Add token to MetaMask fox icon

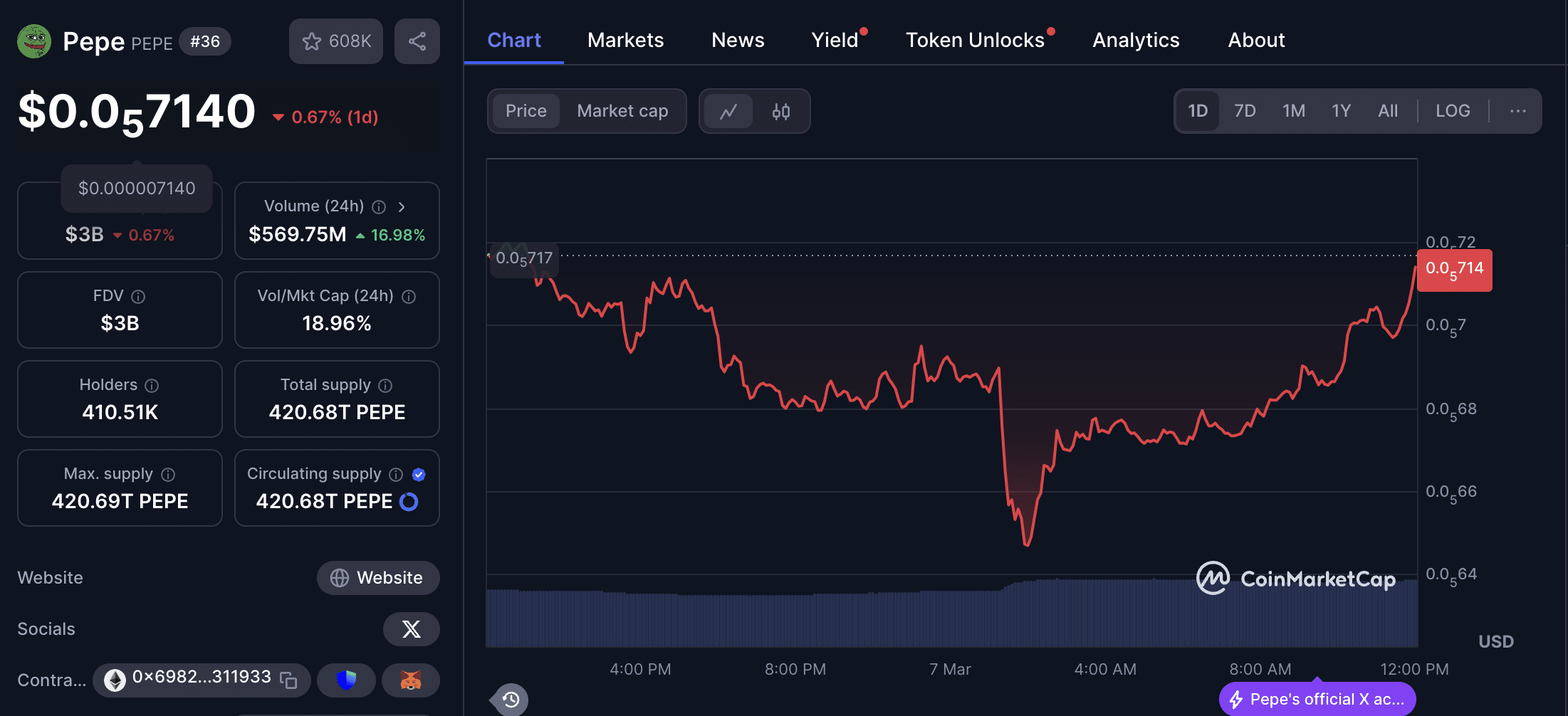(x=411, y=680)
